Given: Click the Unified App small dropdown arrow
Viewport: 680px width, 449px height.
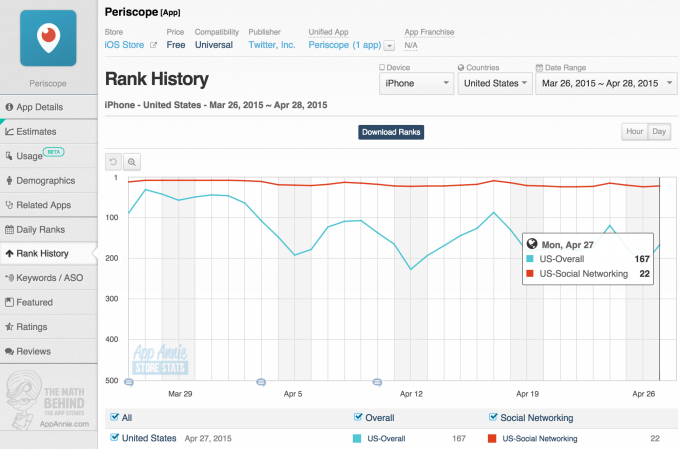Looking at the screenshot, I should click(x=388, y=46).
